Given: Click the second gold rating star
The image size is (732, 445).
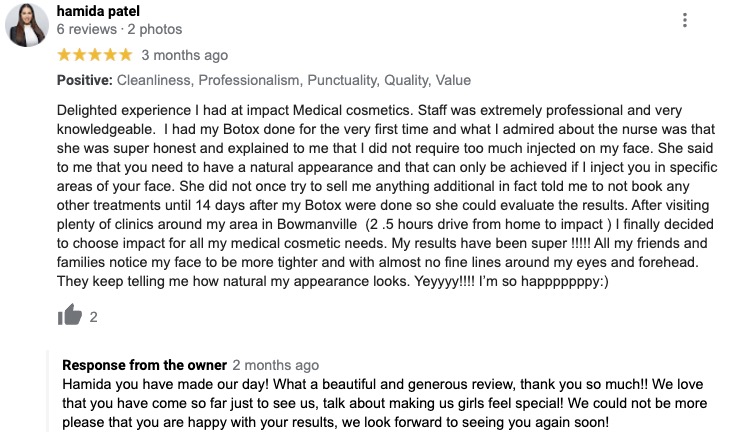Looking at the screenshot, I should [x=80, y=55].
